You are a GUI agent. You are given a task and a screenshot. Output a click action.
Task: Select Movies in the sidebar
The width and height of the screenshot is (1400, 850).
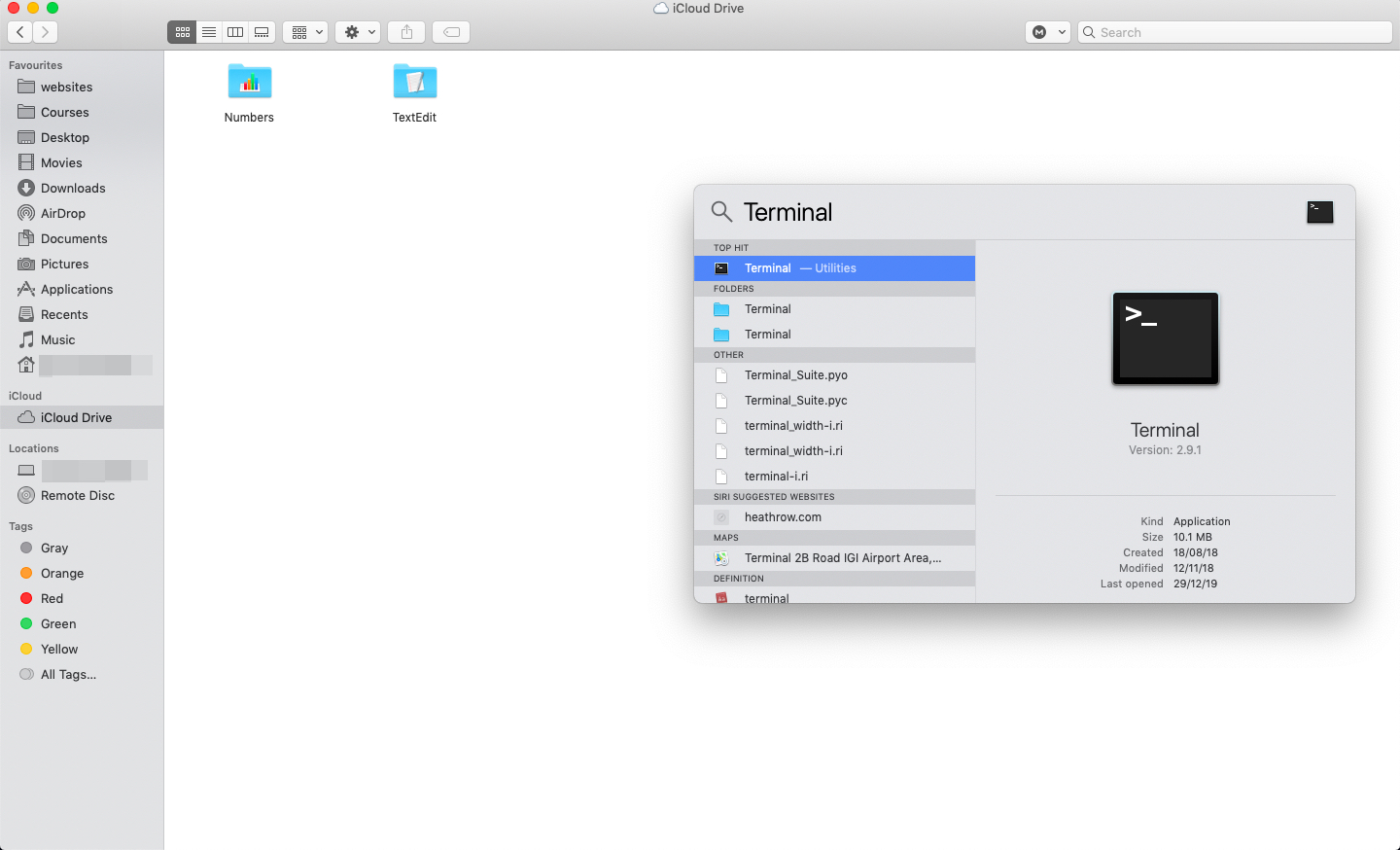click(x=82, y=162)
